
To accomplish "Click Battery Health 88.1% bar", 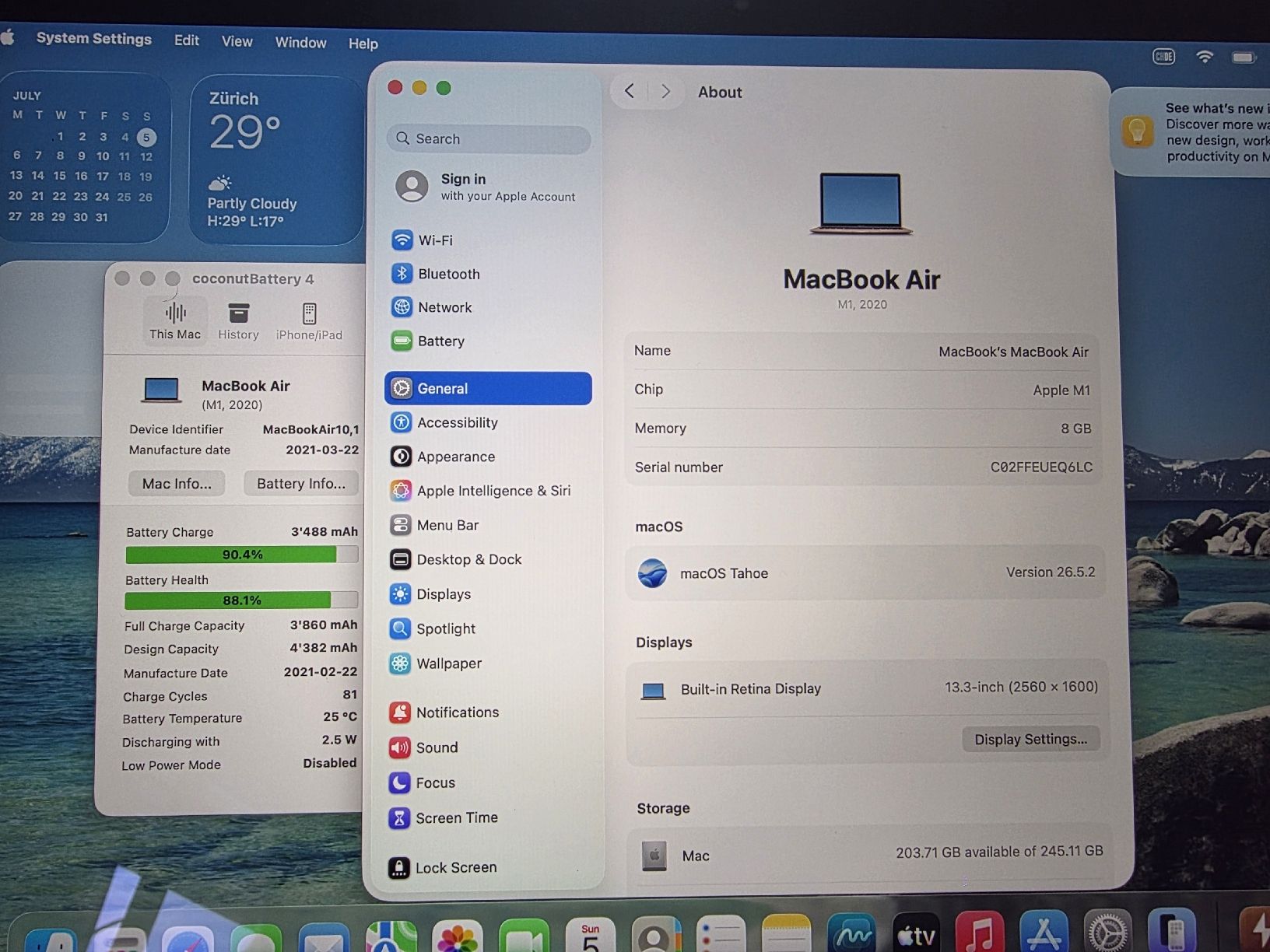I will pyautogui.click(x=241, y=600).
